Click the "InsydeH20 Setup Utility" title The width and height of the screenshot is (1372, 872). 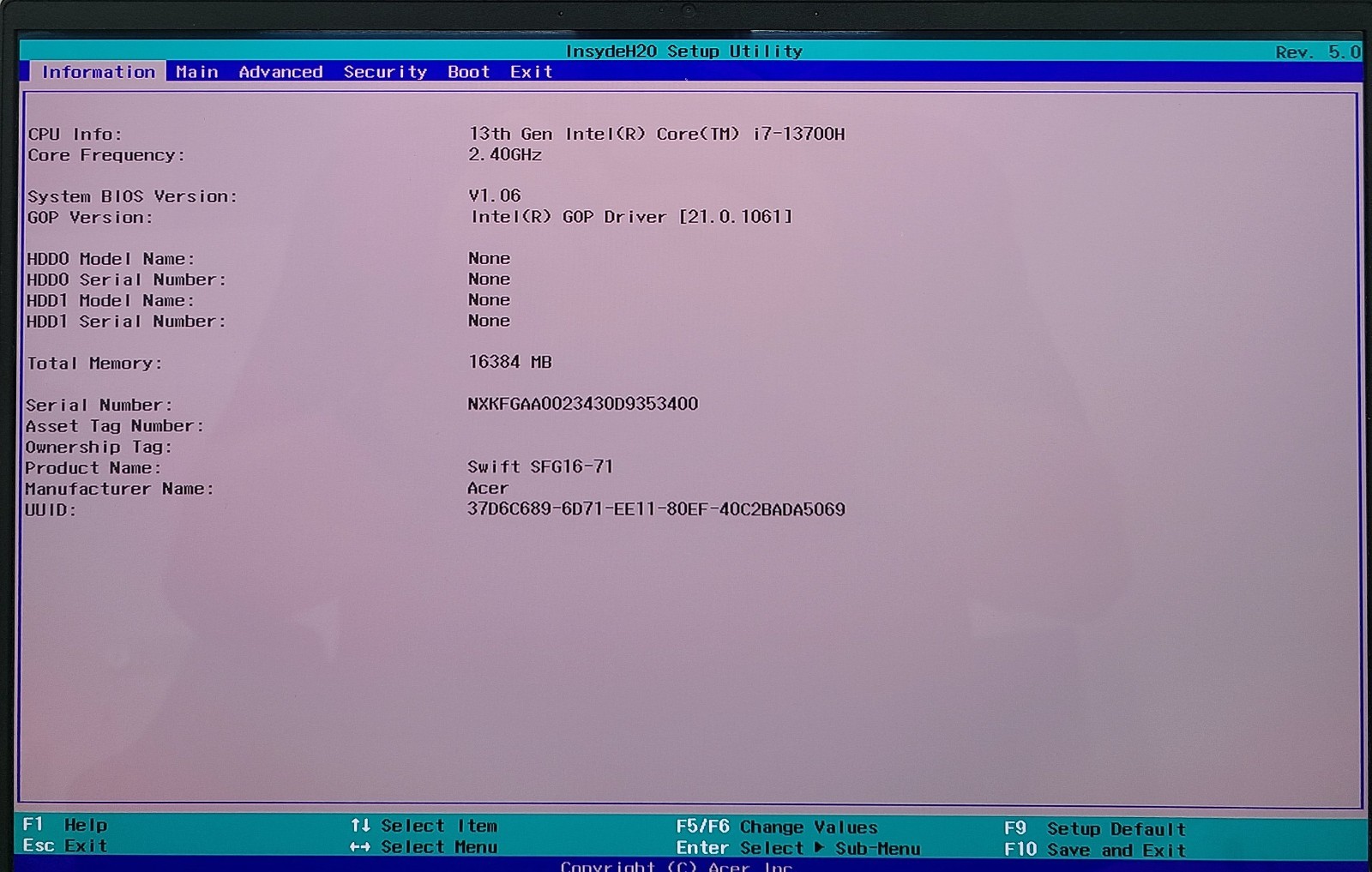tap(684, 51)
